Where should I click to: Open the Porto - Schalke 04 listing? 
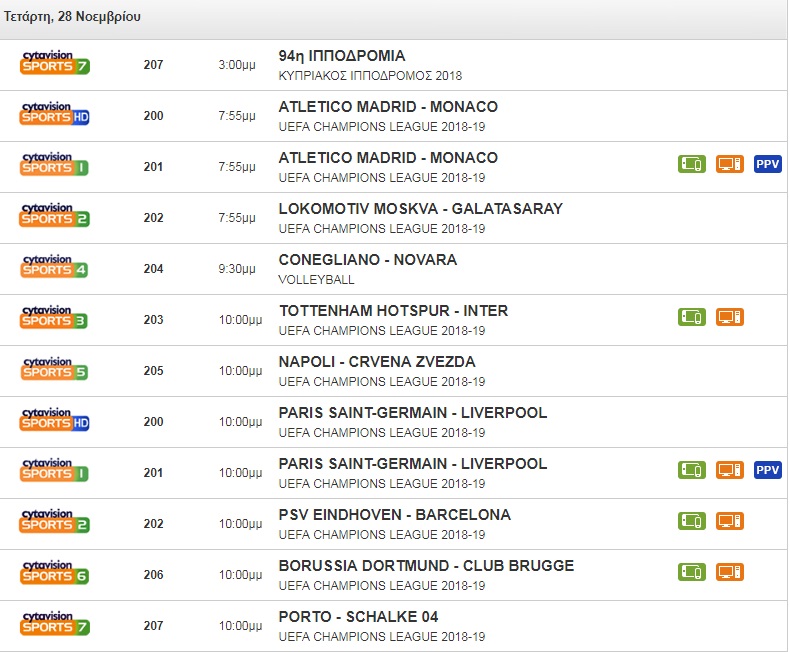358,617
